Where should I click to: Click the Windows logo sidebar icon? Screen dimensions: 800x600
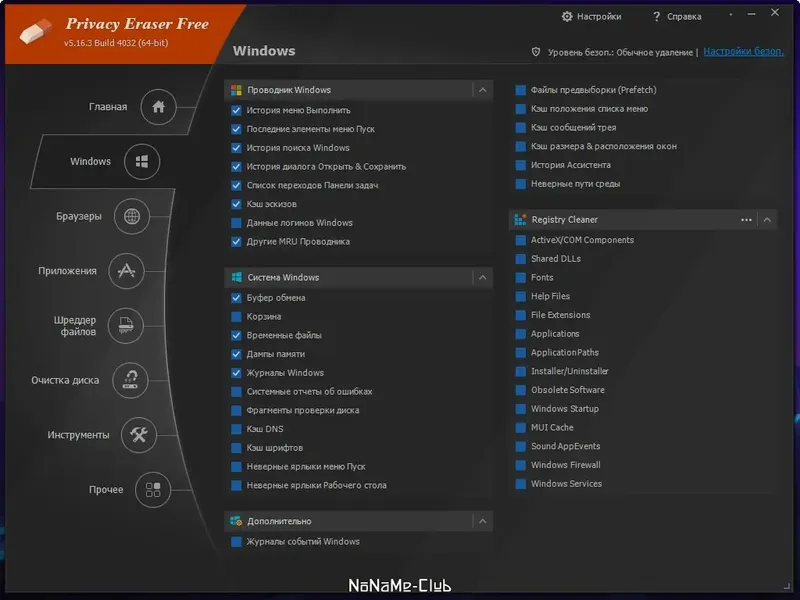click(x=142, y=161)
